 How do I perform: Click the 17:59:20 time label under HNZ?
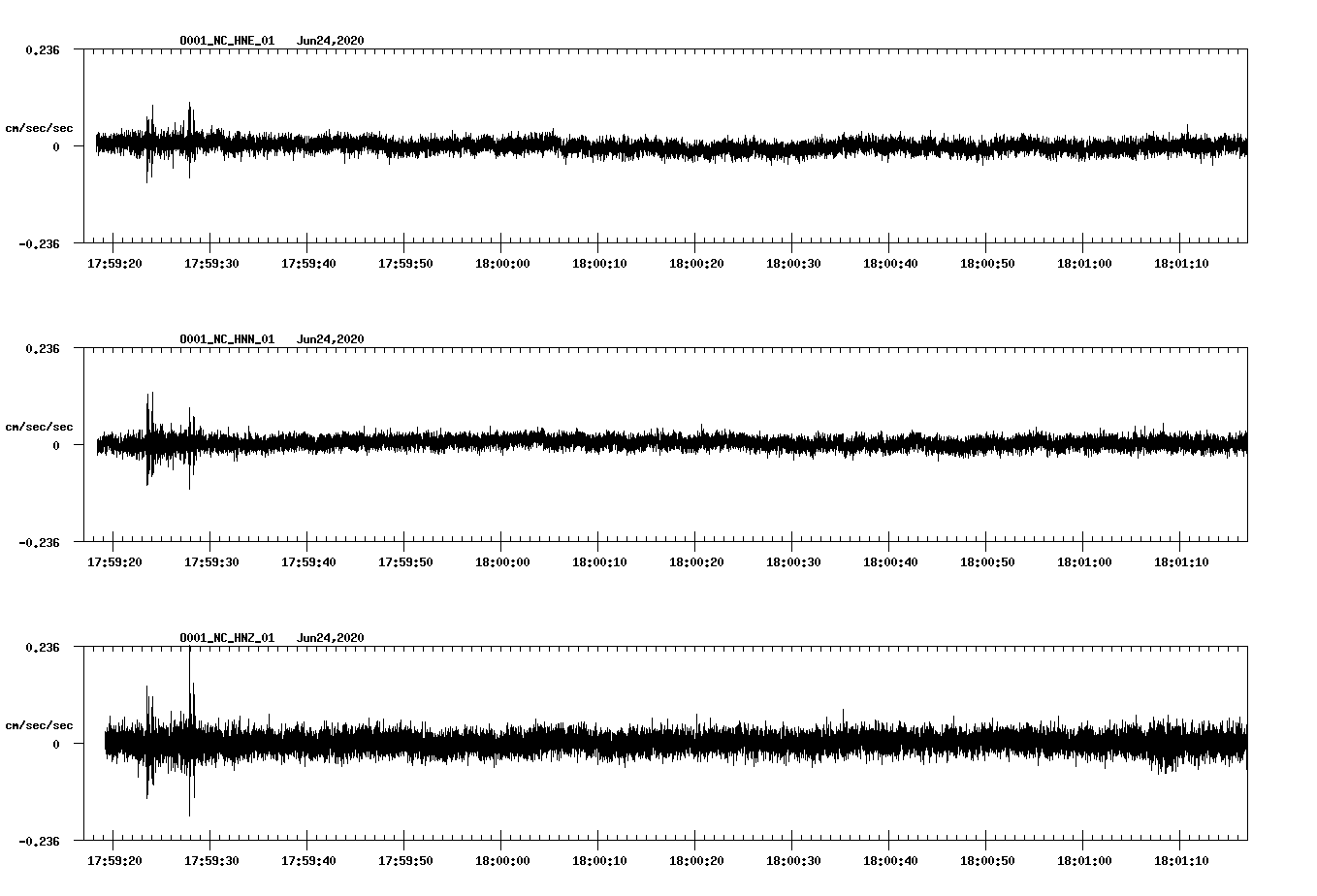click(x=114, y=860)
